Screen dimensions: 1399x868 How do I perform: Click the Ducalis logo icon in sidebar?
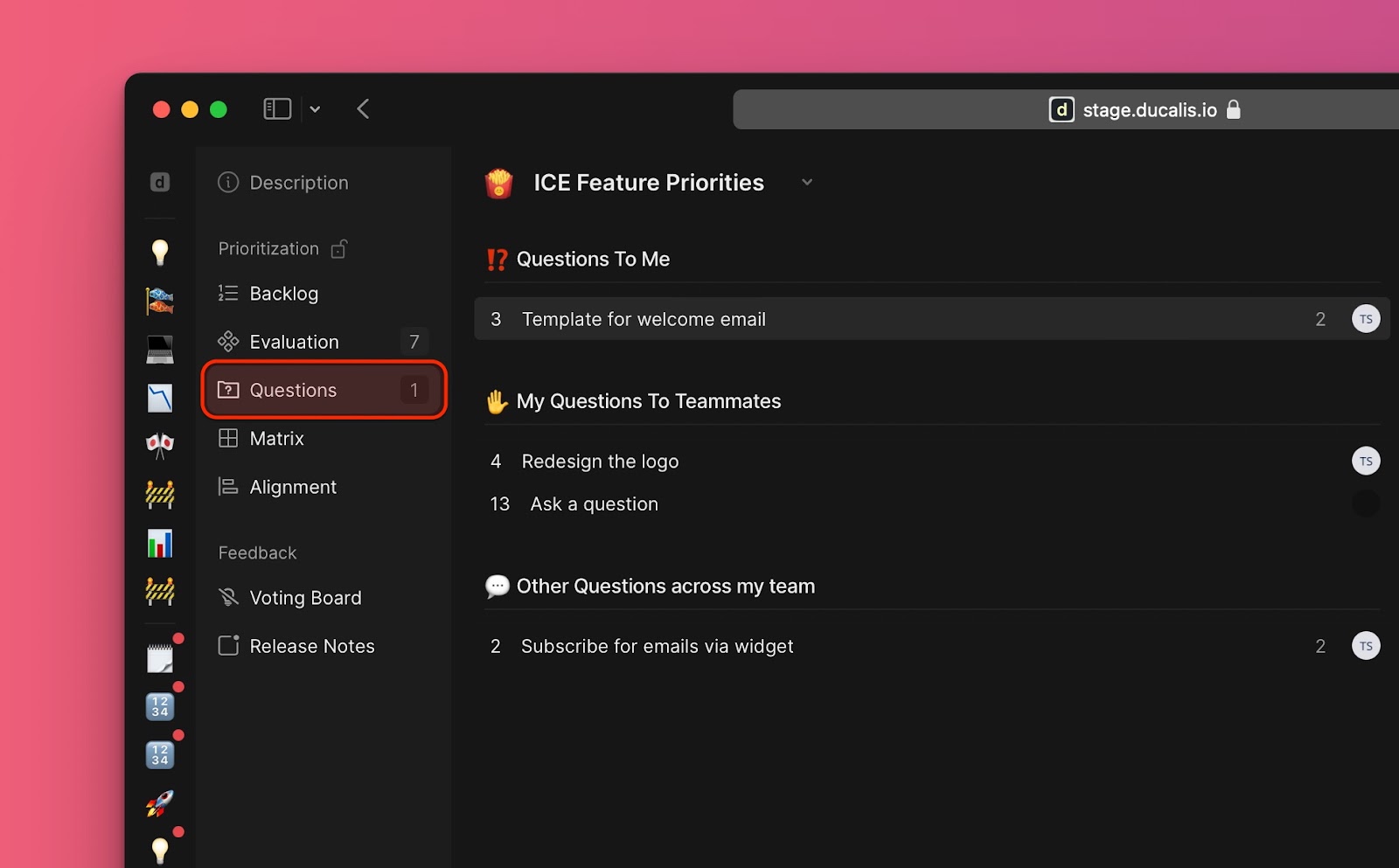click(x=160, y=182)
